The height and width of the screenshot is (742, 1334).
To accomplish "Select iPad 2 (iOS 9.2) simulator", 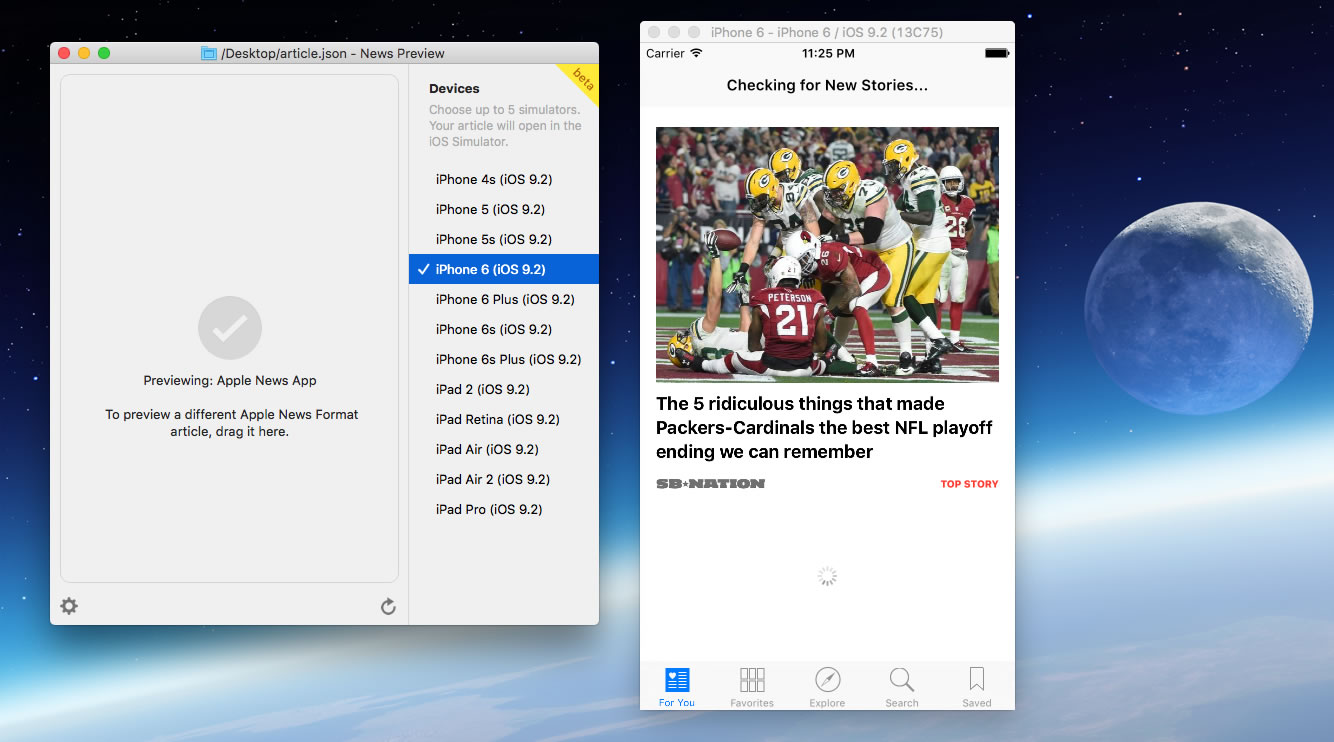I will point(504,389).
